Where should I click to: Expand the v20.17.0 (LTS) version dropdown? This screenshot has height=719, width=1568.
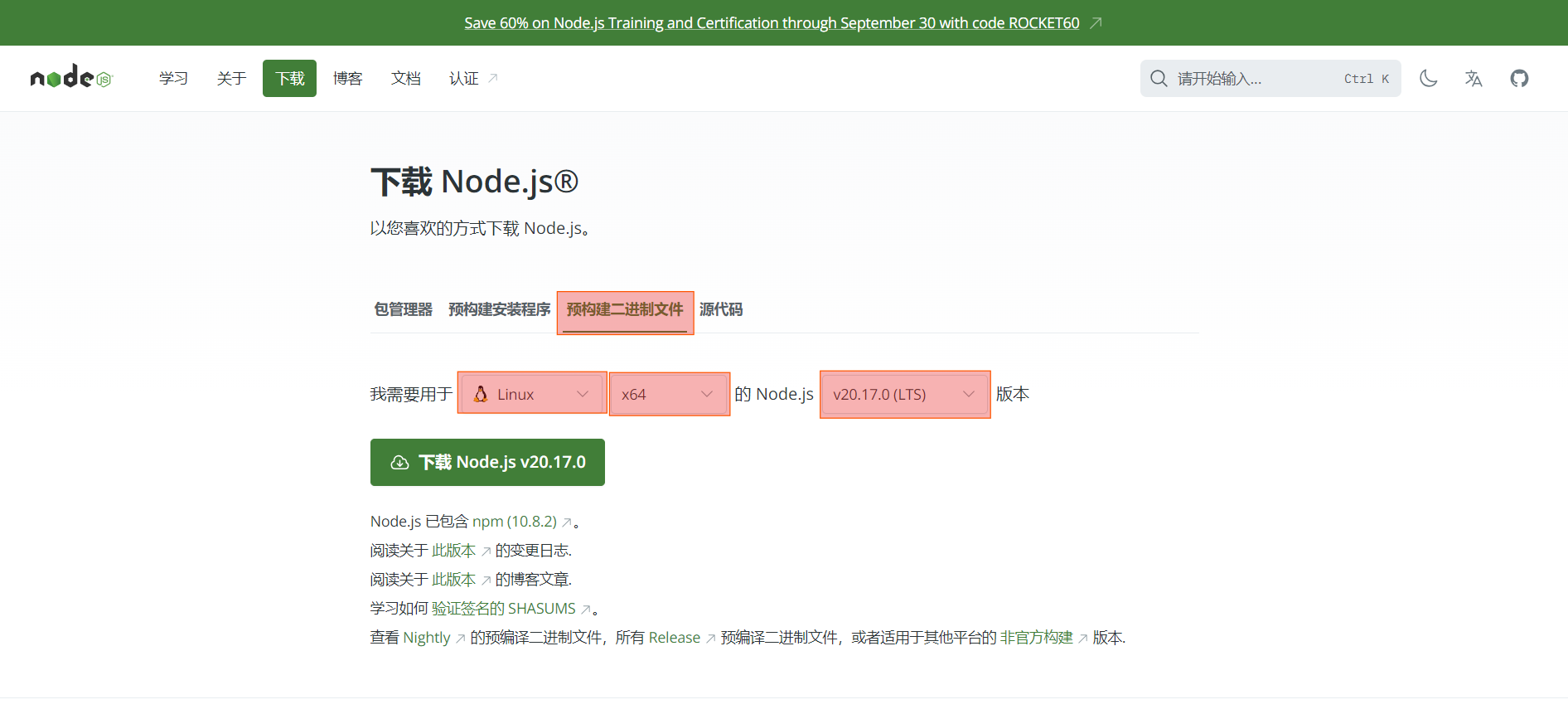click(905, 395)
